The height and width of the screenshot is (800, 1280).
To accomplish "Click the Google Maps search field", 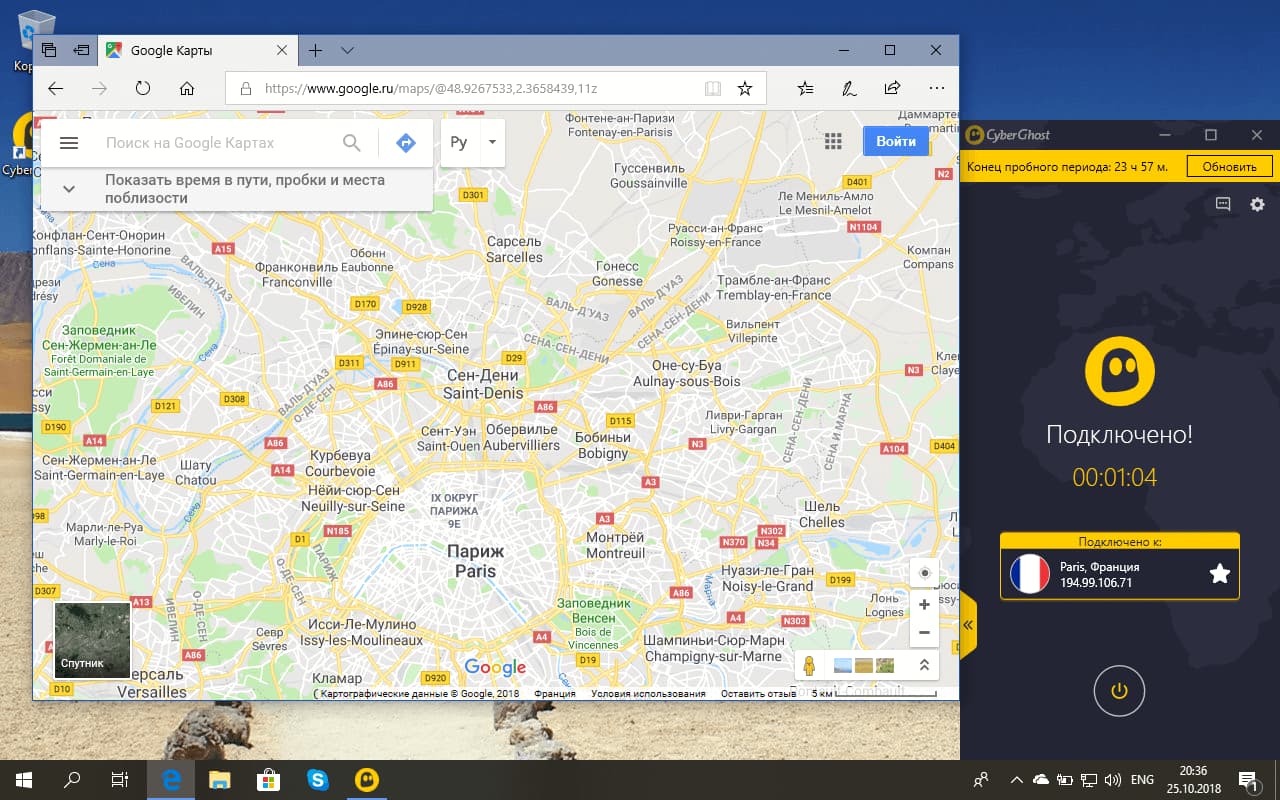I will 218,143.
